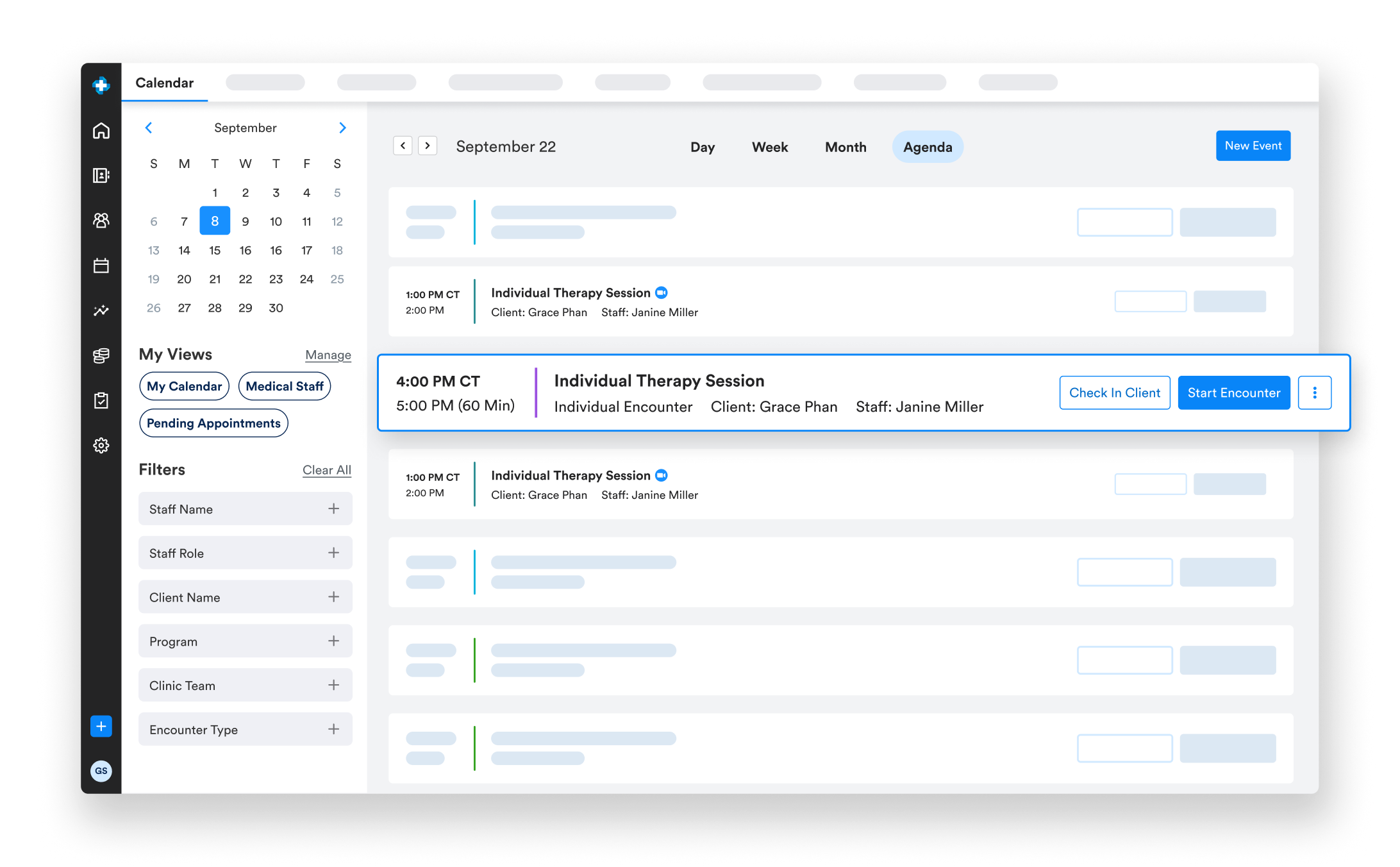The image size is (1400, 867).
Task: Click the Clear All filters link
Action: click(x=326, y=470)
